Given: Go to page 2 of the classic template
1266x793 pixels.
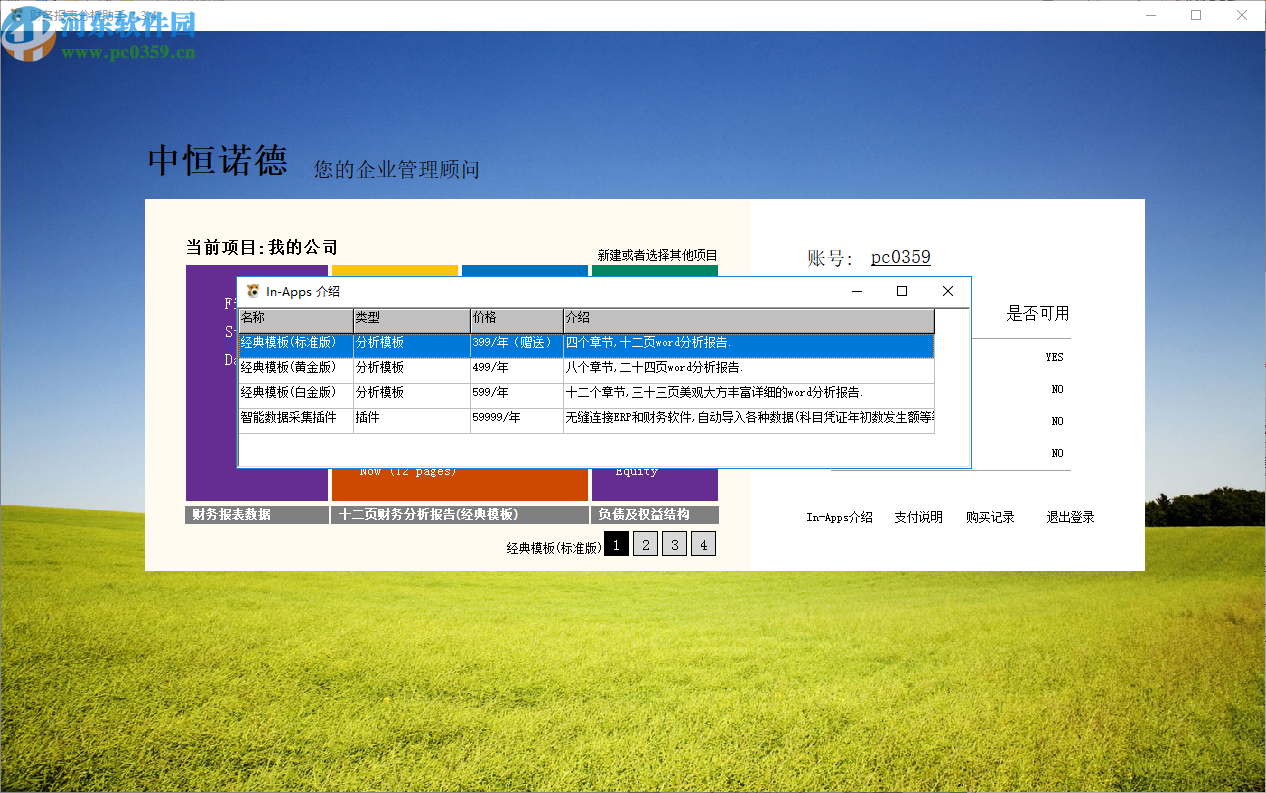Looking at the screenshot, I should coord(645,543).
